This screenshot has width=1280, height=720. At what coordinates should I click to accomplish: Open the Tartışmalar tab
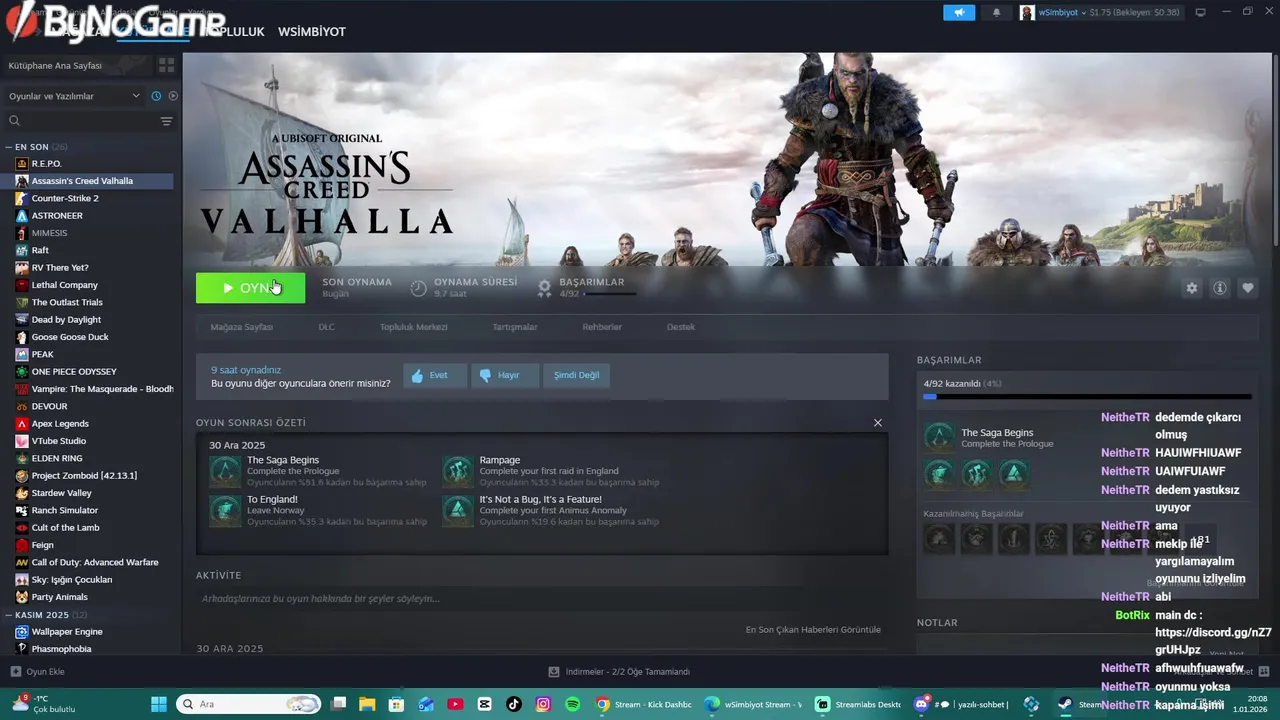tap(515, 327)
